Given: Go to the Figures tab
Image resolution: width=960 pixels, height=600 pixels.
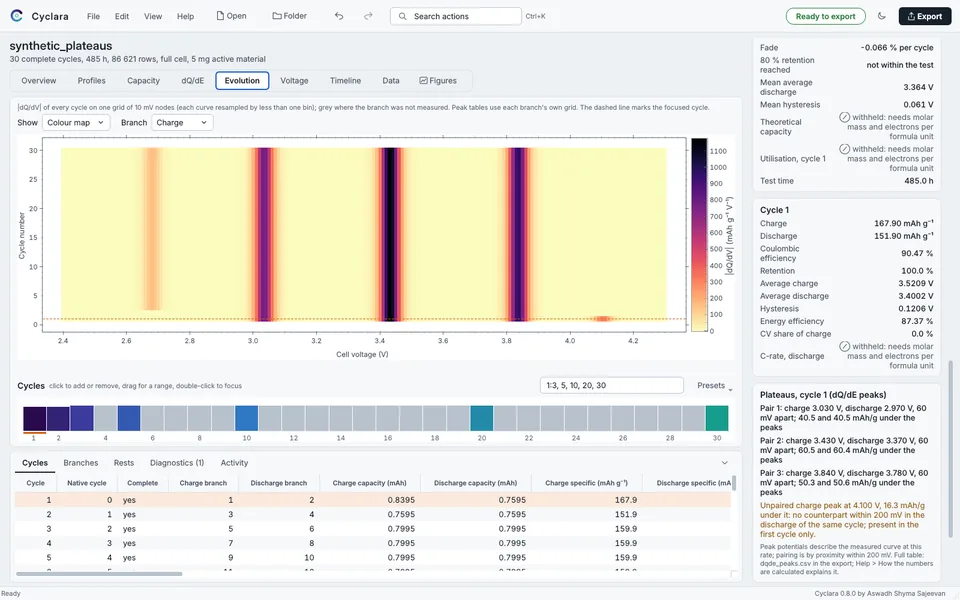Looking at the screenshot, I should pos(438,81).
